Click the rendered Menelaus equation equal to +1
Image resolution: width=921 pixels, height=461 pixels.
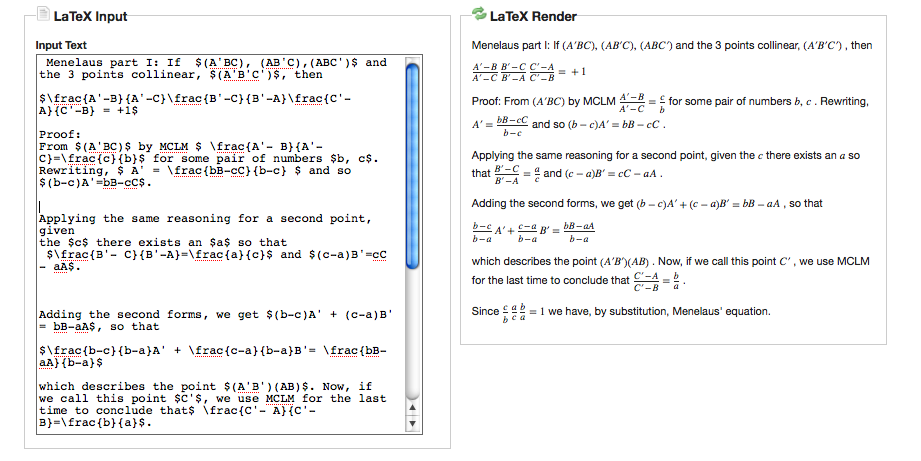pos(528,72)
